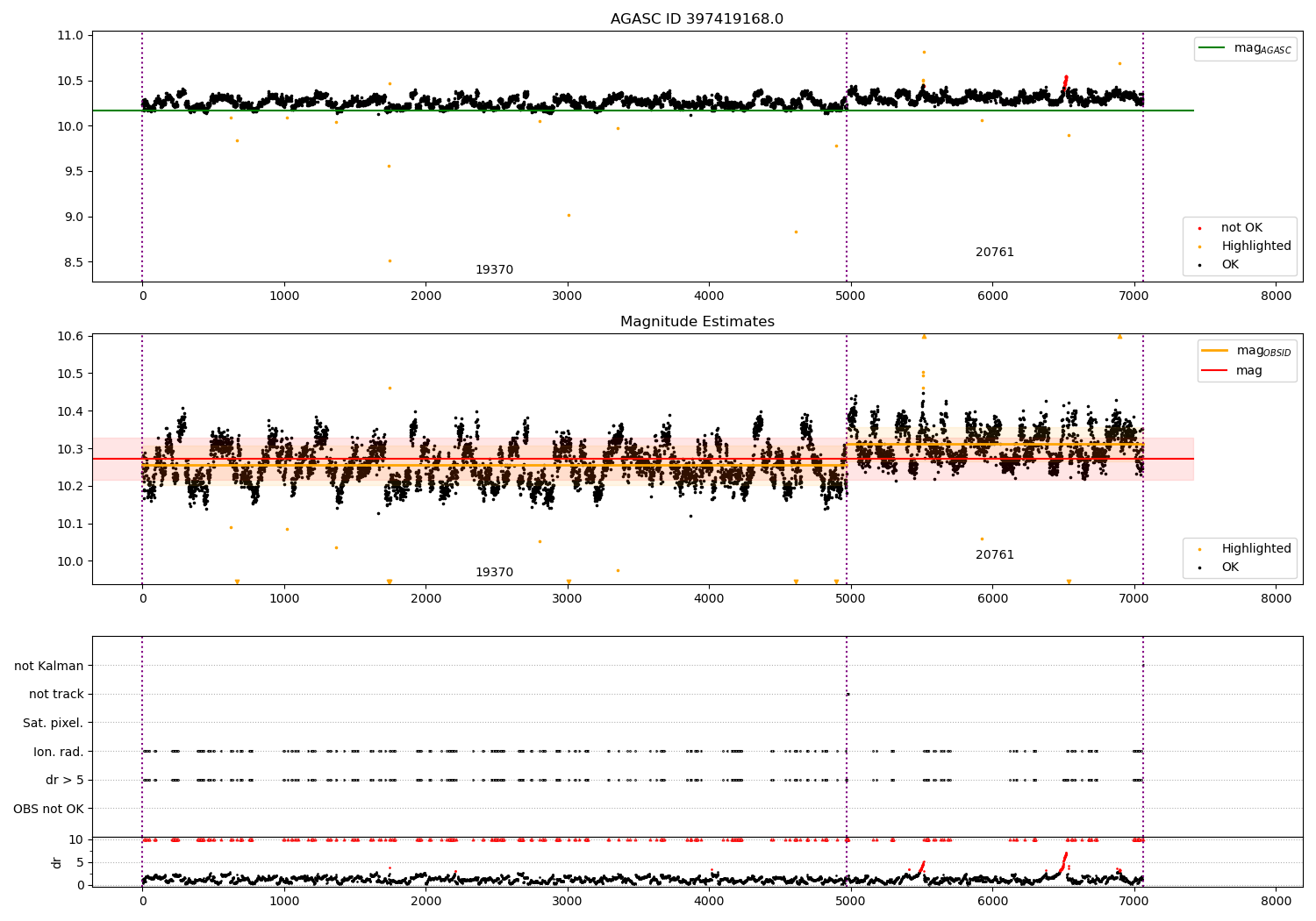This screenshot has width=1316, height=921.
Task: Click OBSID label 20761 in top plot
Action: click(995, 253)
